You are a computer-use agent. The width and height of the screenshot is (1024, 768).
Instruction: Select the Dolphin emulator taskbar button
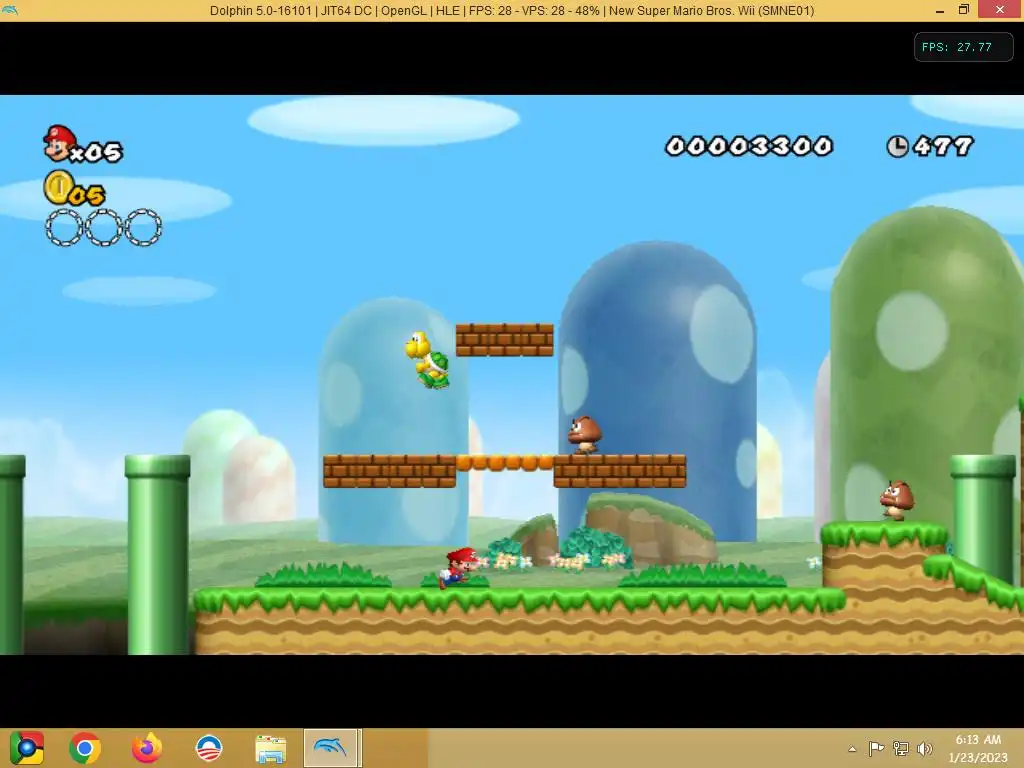tap(331, 748)
